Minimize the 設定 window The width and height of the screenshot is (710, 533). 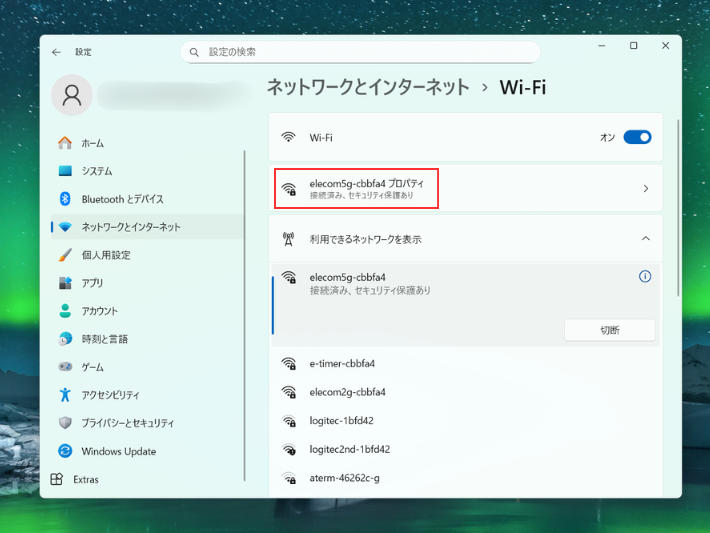[602, 46]
